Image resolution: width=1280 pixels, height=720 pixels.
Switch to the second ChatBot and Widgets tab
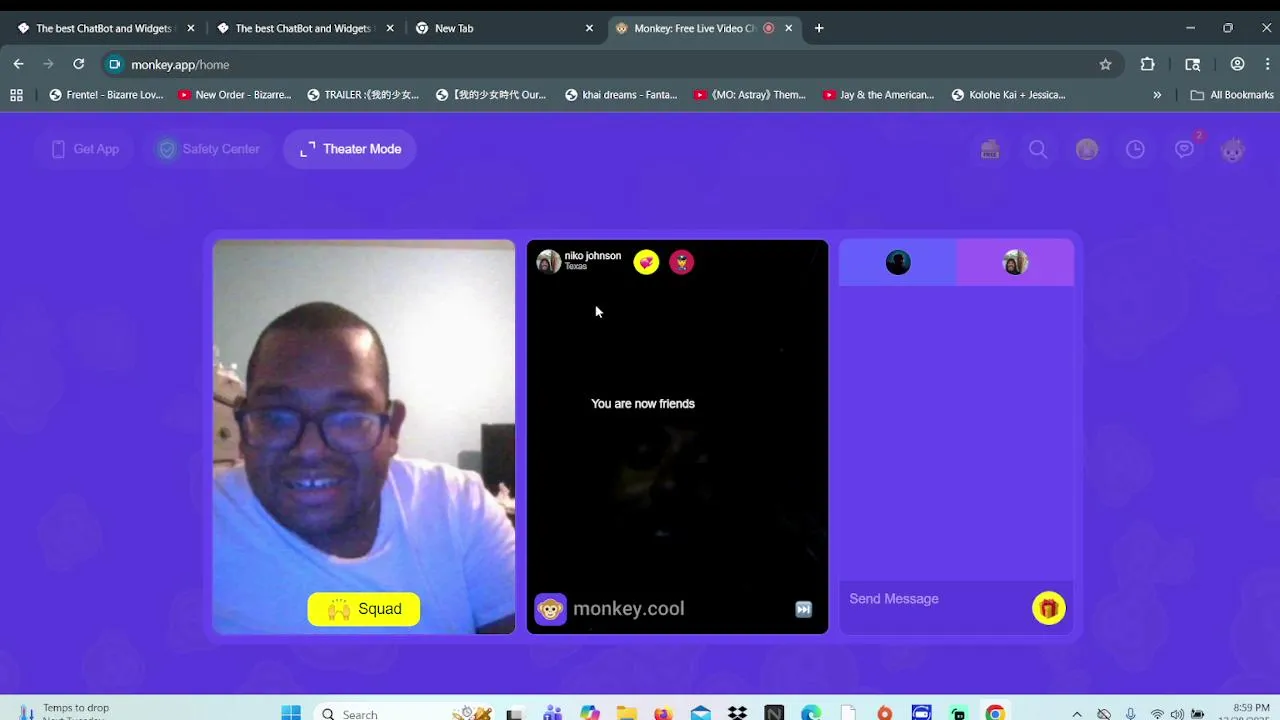pos(303,28)
